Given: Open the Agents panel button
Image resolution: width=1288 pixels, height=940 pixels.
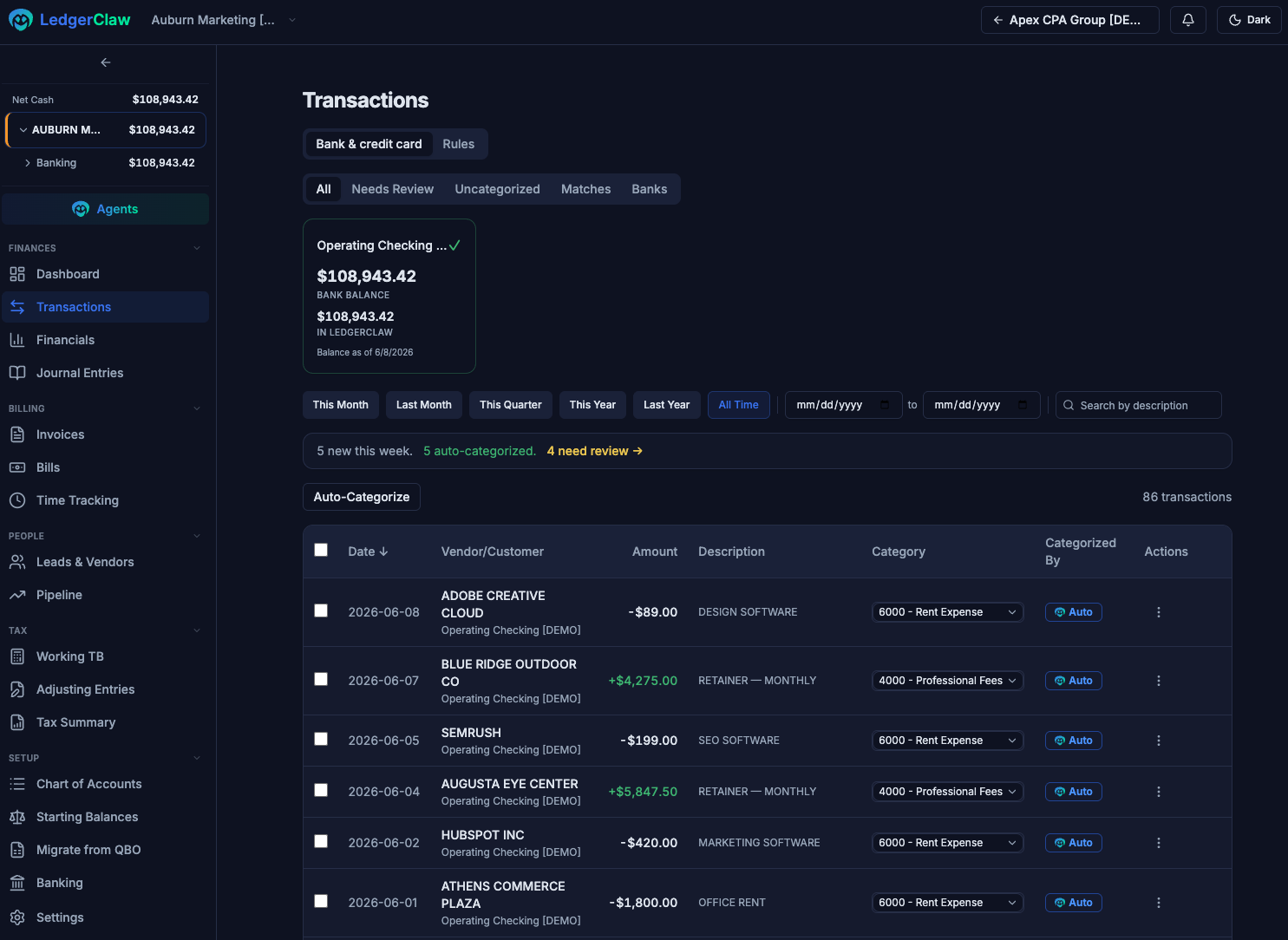Looking at the screenshot, I should [x=105, y=209].
